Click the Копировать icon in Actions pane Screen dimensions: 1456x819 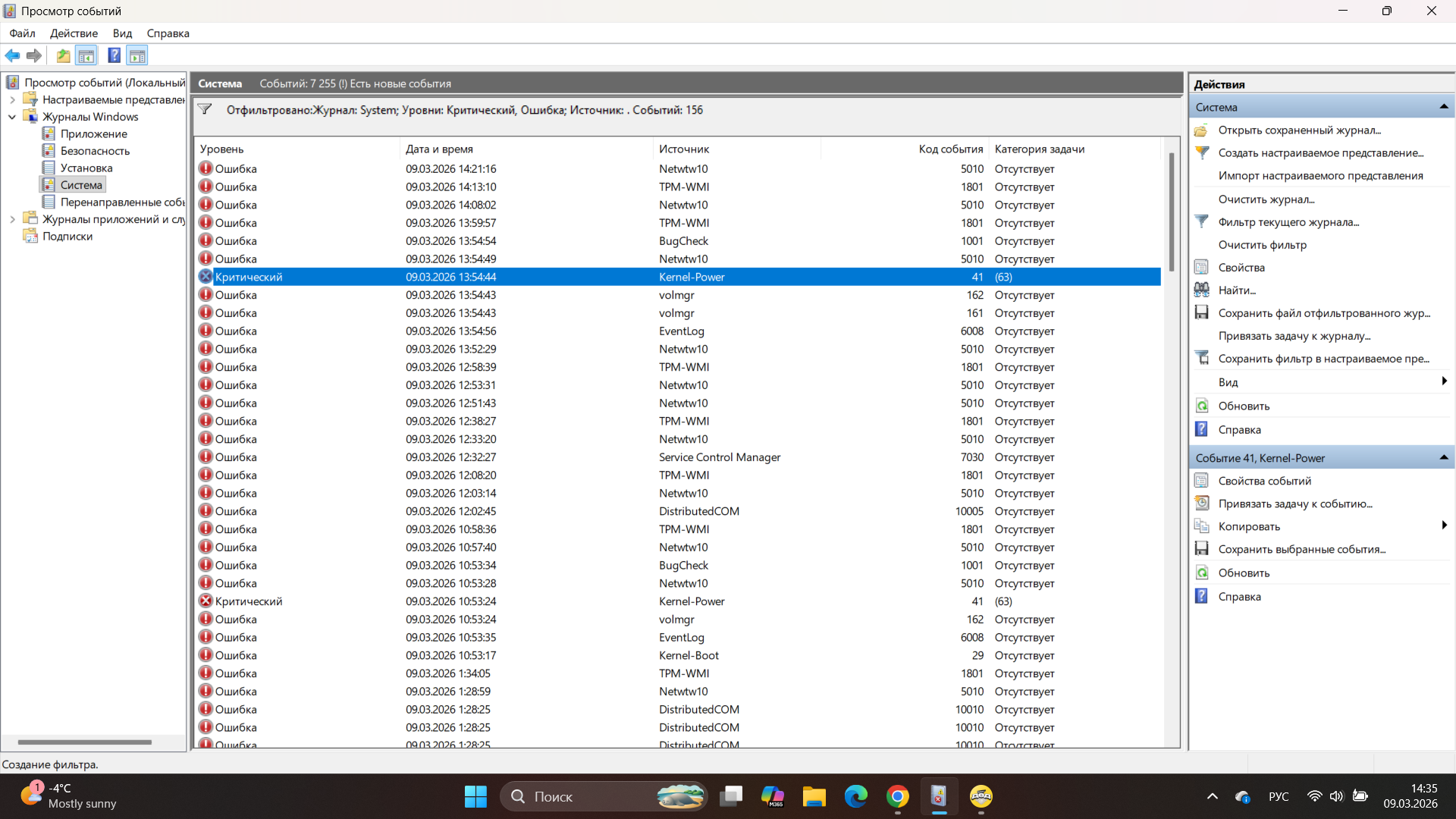pyautogui.click(x=1201, y=526)
